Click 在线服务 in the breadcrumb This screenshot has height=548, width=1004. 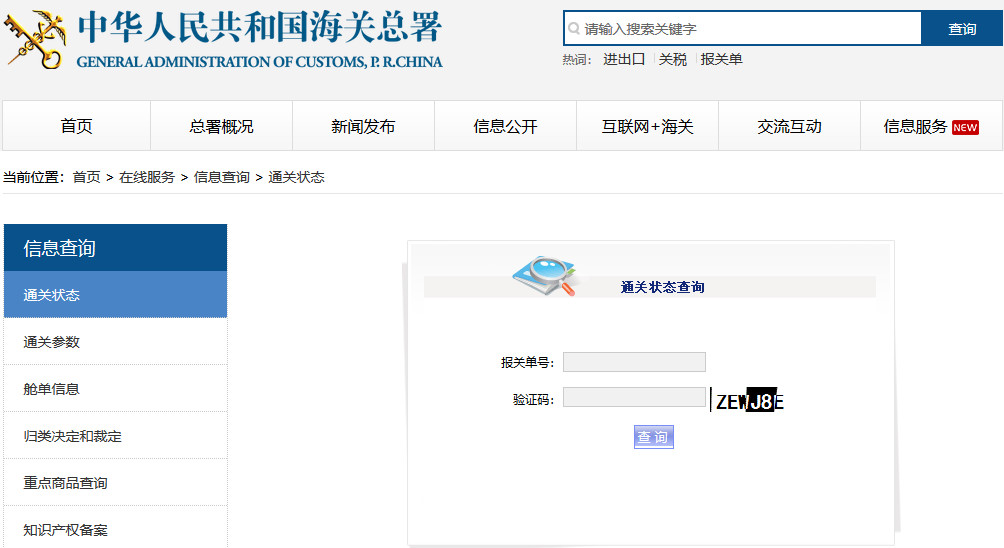(x=147, y=177)
